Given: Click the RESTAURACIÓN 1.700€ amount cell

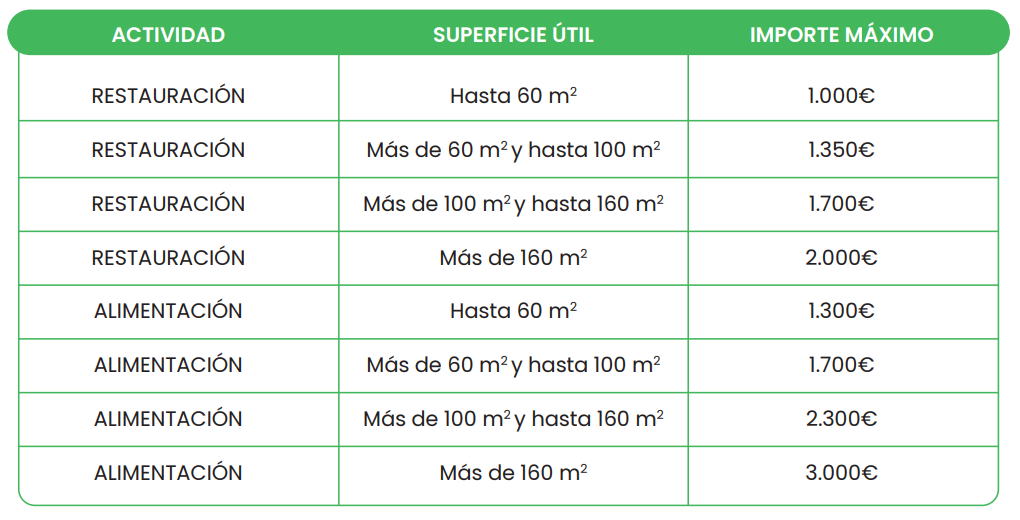Looking at the screenshot, I should pyautogui.click(x=842, y=204).
